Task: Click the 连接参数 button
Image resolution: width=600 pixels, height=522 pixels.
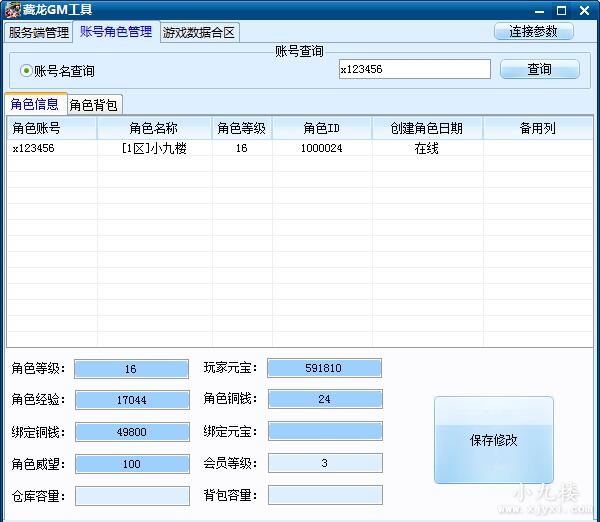Action: coord(533,31)
